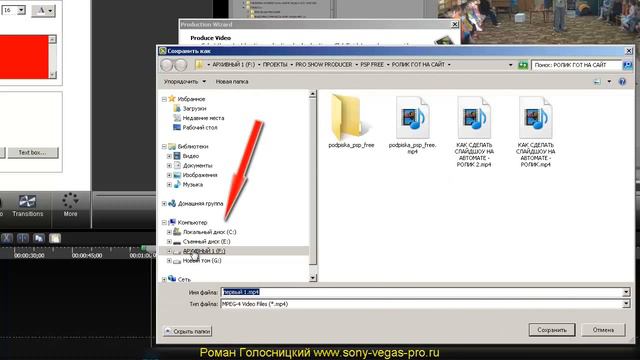Click the green Refresh button by address bar
The width and height of the screenshot is (640, 360).
tap(523, 65)
